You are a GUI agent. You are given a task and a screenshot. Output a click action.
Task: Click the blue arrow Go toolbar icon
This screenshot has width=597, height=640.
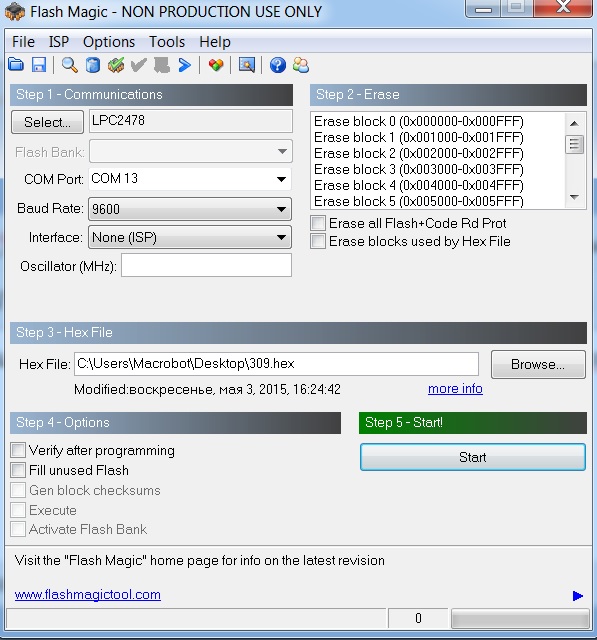(185, 65)
